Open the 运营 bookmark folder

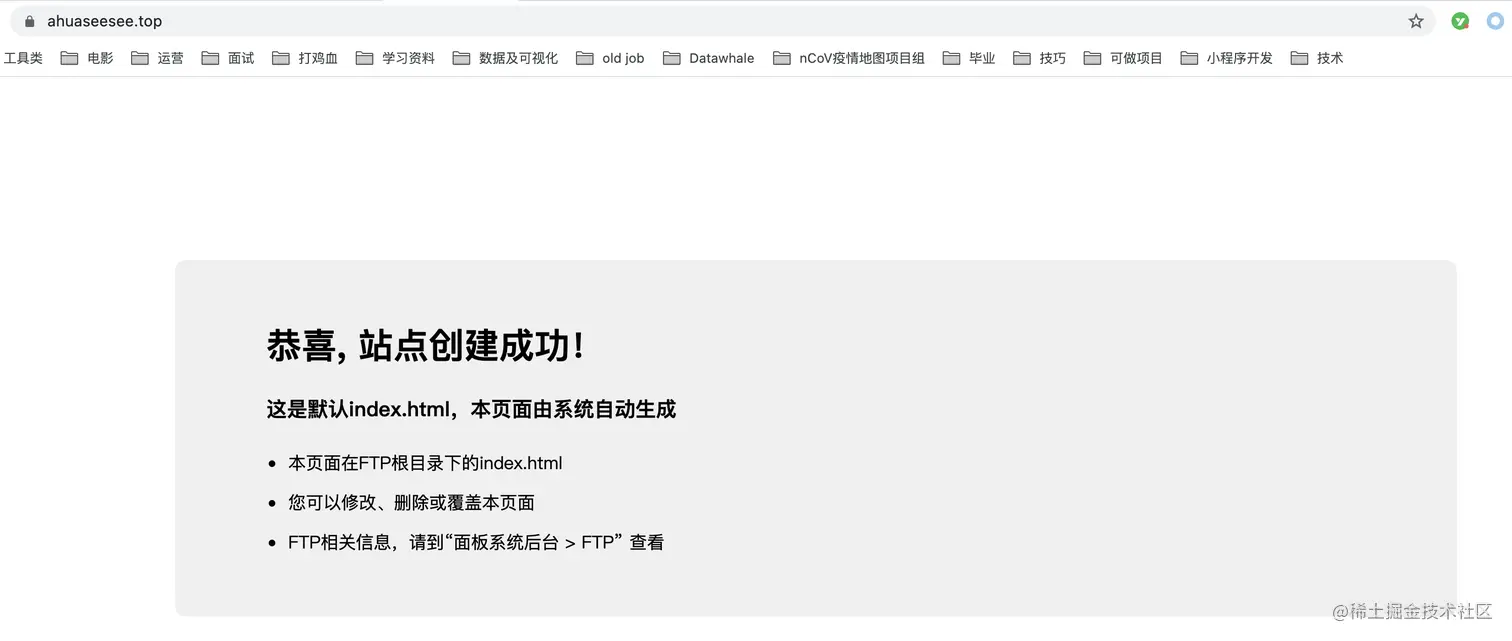158,58
